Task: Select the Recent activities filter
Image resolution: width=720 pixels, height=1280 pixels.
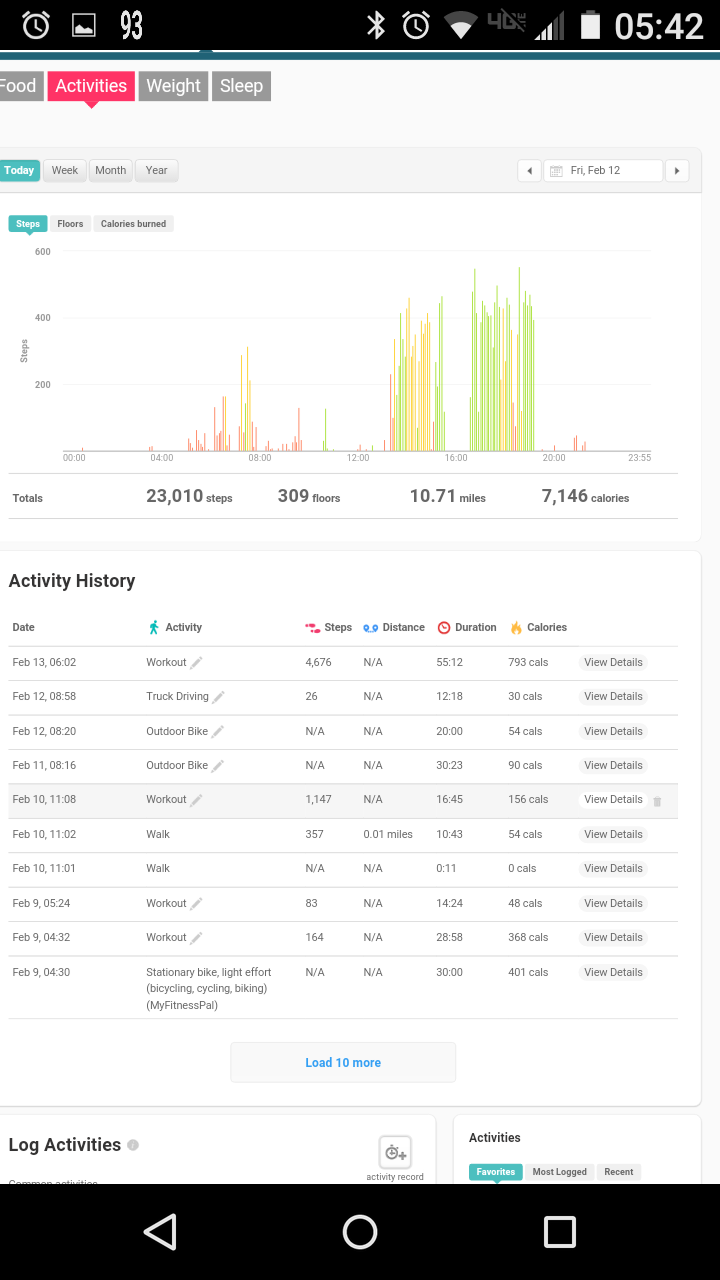Action: [x=619, y=1172]
